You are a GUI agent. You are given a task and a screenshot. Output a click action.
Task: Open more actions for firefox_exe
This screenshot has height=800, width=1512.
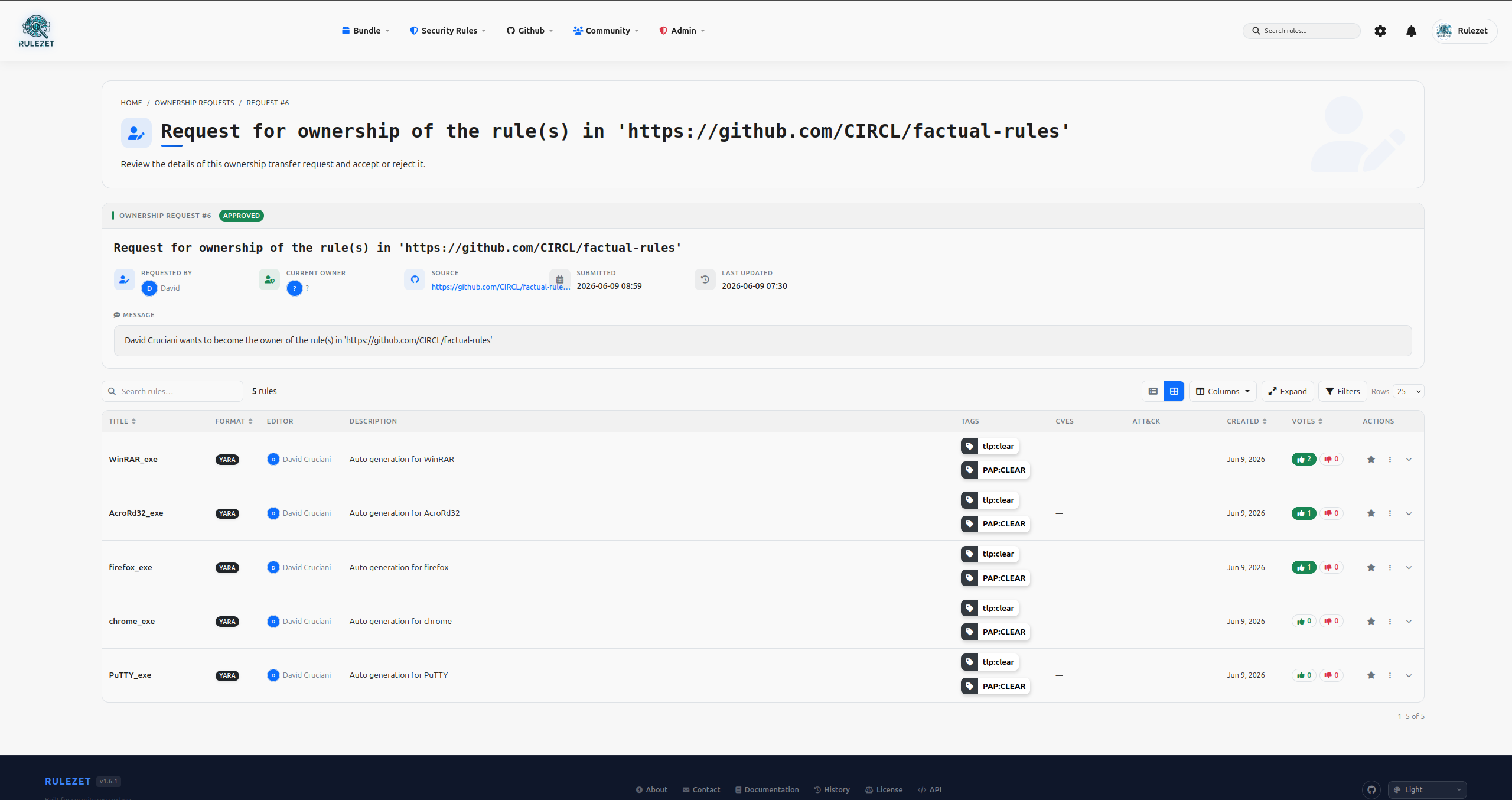pyautogui.click(x=1390, y=567)
